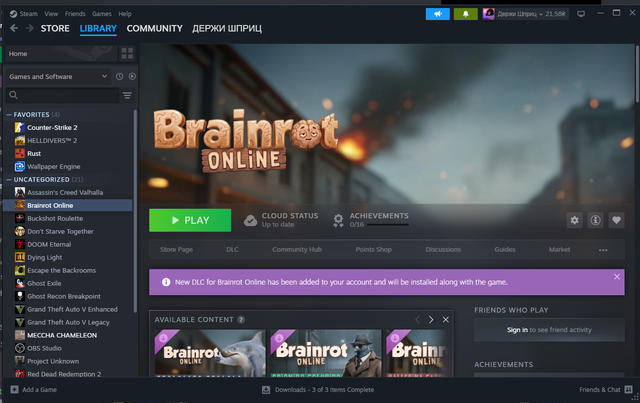Toggle Big Picture mode monitor icon
This screenshot has height=403, width=640.
(581, 14)
